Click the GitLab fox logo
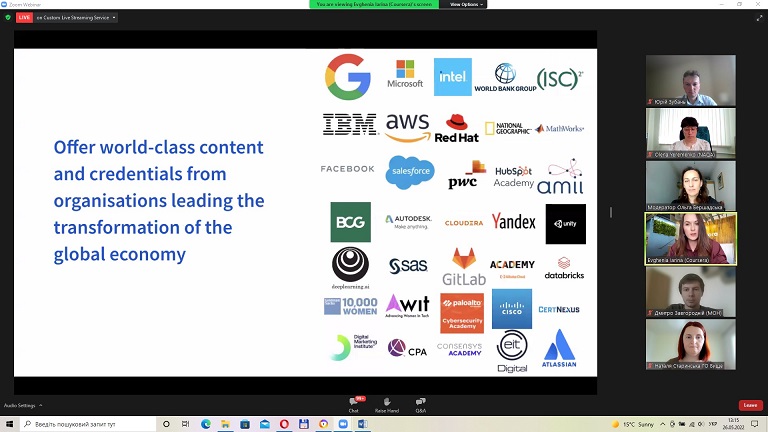Viewport: 768px width, 432px height. coord(464,266)
